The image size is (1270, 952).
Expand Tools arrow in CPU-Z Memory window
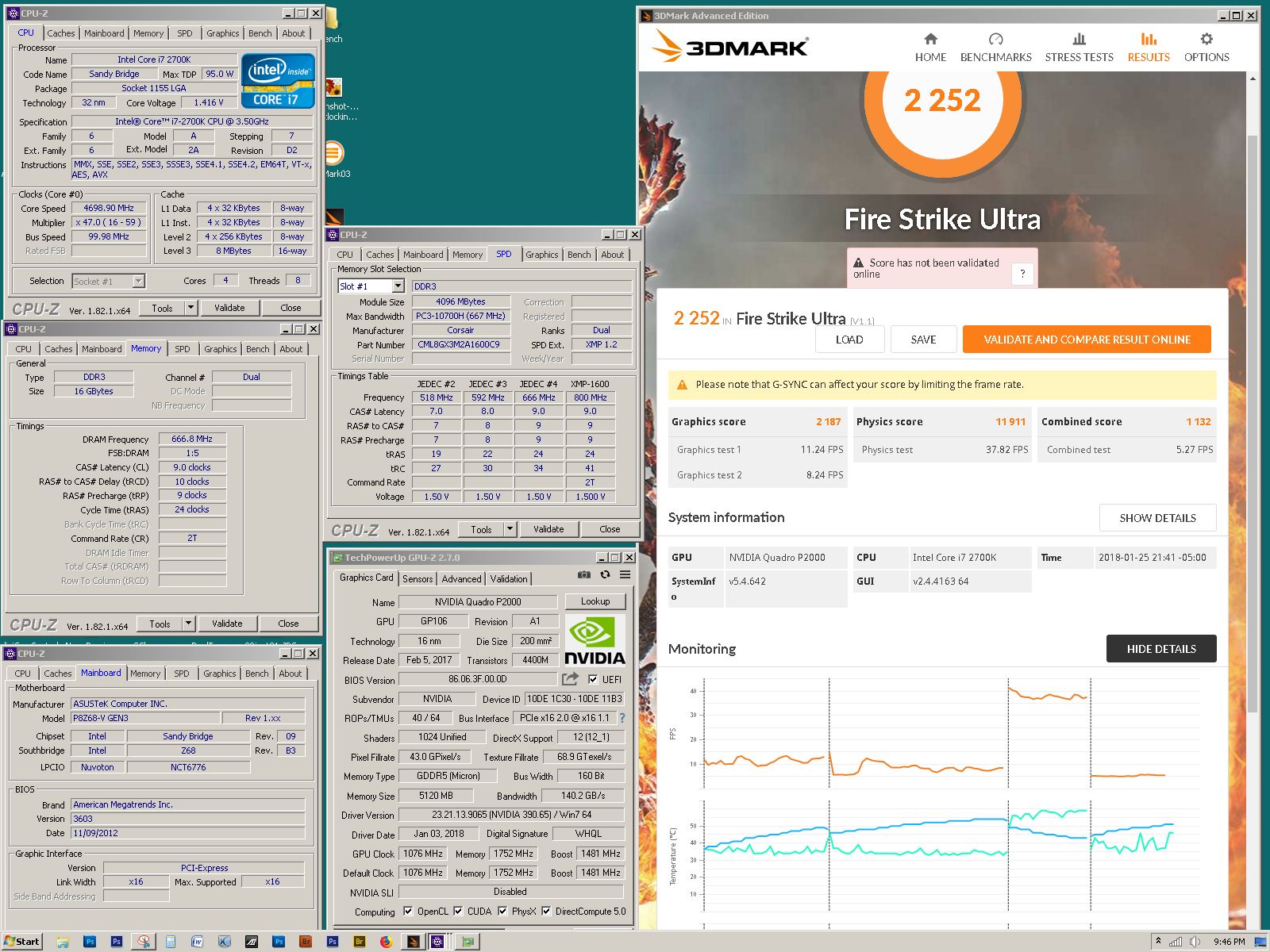pyautogui.click(x=189, y=624)
